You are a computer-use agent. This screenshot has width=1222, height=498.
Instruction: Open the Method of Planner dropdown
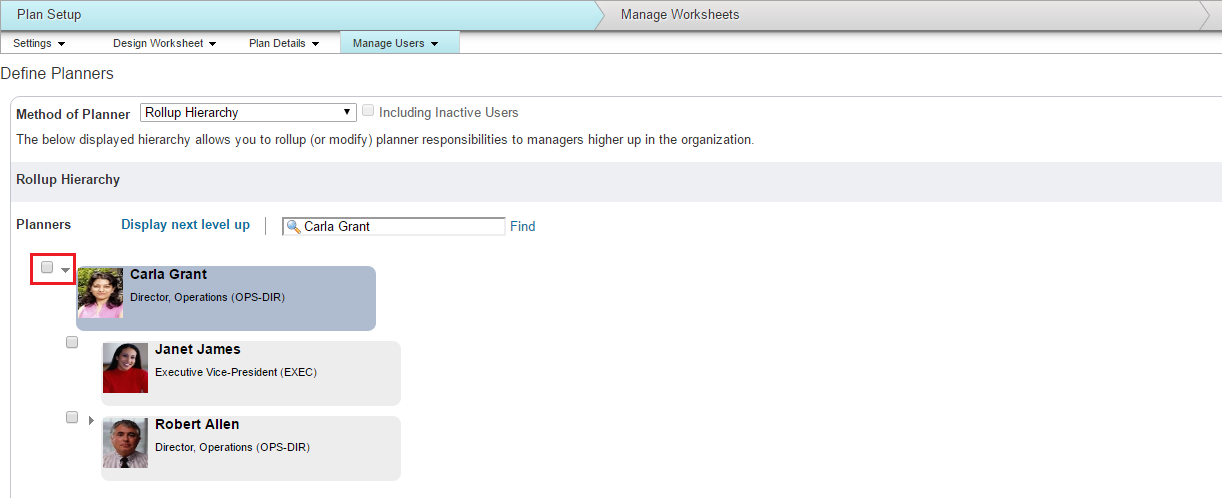coord(248,113)
